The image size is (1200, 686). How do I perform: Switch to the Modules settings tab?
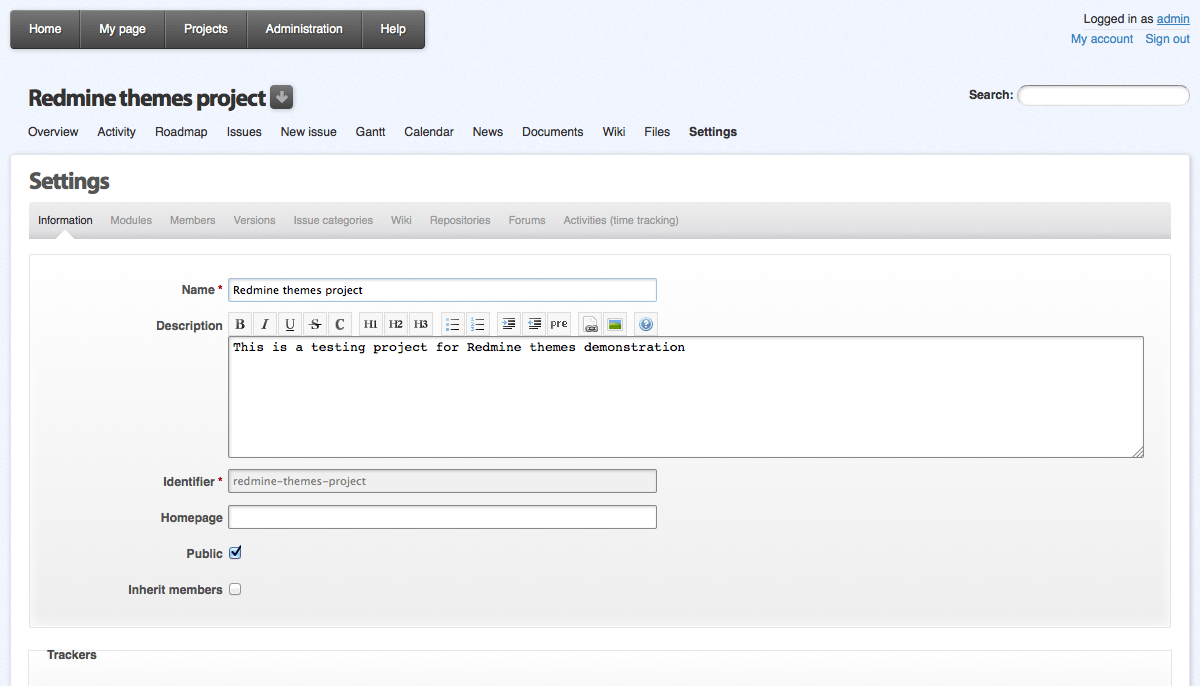[131, 220]
